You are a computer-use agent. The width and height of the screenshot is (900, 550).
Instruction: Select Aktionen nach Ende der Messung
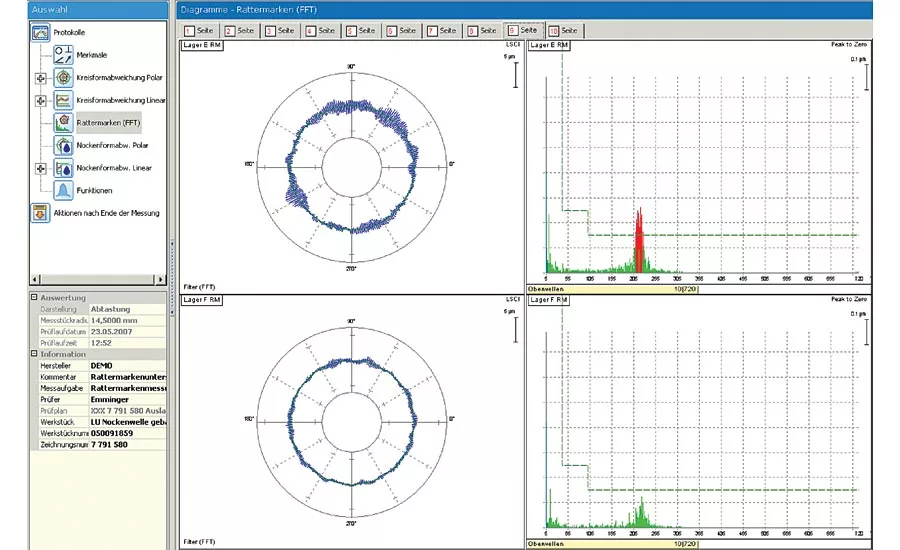tap(107, 213)
